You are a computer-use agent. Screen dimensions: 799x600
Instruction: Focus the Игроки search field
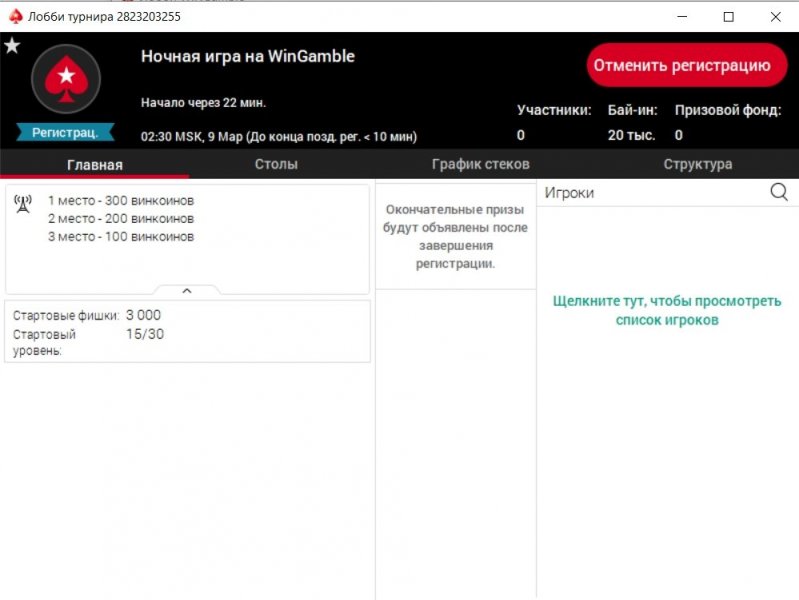click(650, 193)
